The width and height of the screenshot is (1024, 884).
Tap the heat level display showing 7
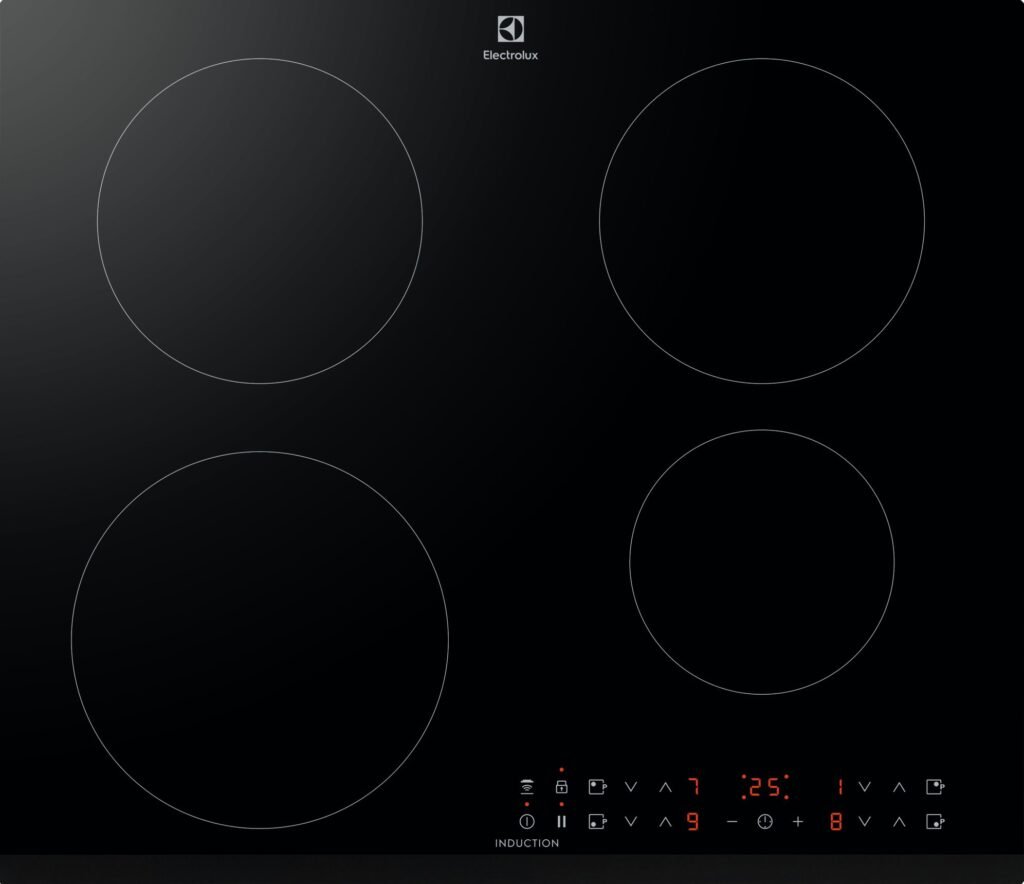point(694,787)
